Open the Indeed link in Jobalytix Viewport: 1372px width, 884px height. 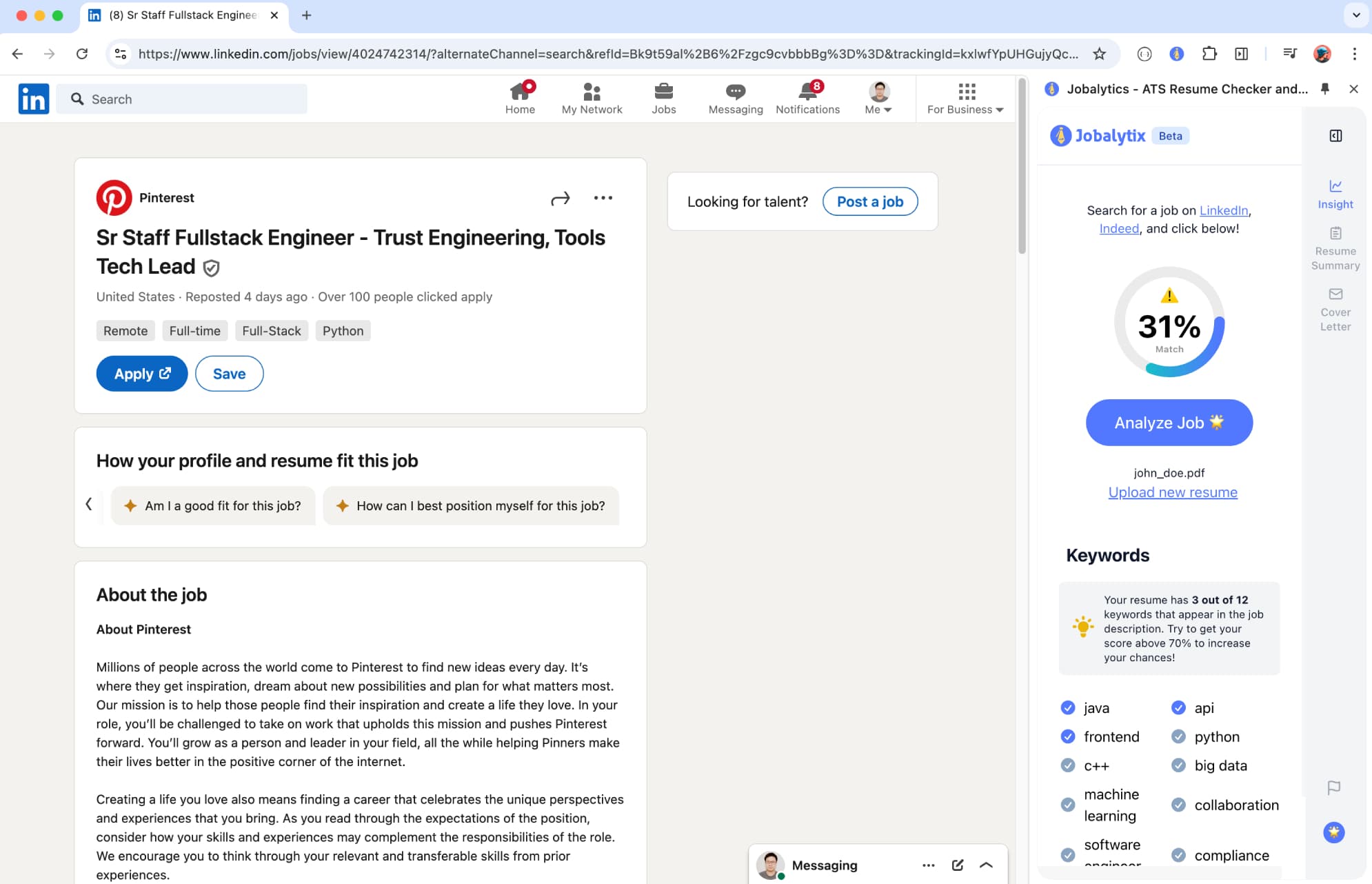[x=1119, y=228]
